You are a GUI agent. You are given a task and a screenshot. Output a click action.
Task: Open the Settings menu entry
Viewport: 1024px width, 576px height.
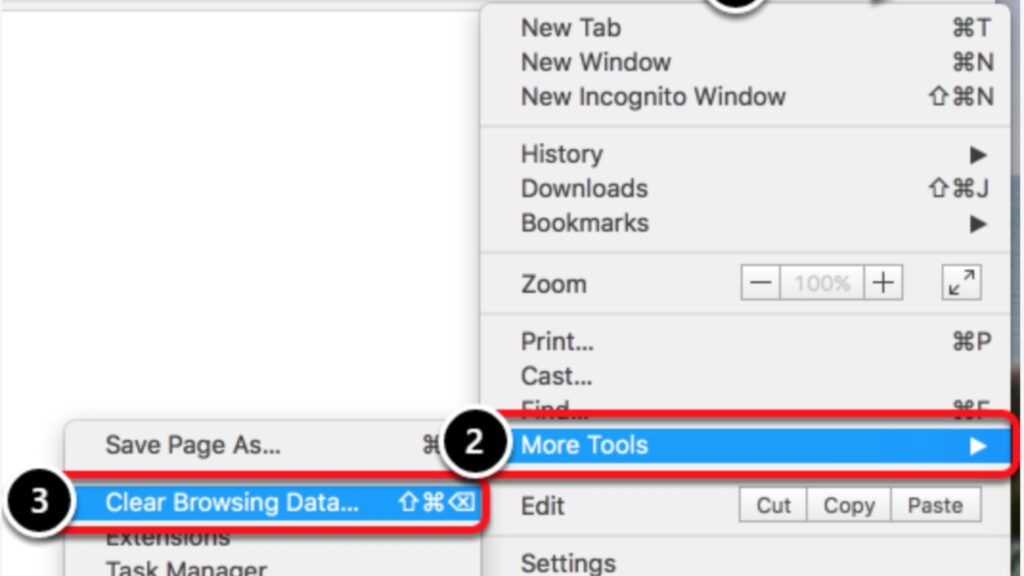click(x=567, y=562)
